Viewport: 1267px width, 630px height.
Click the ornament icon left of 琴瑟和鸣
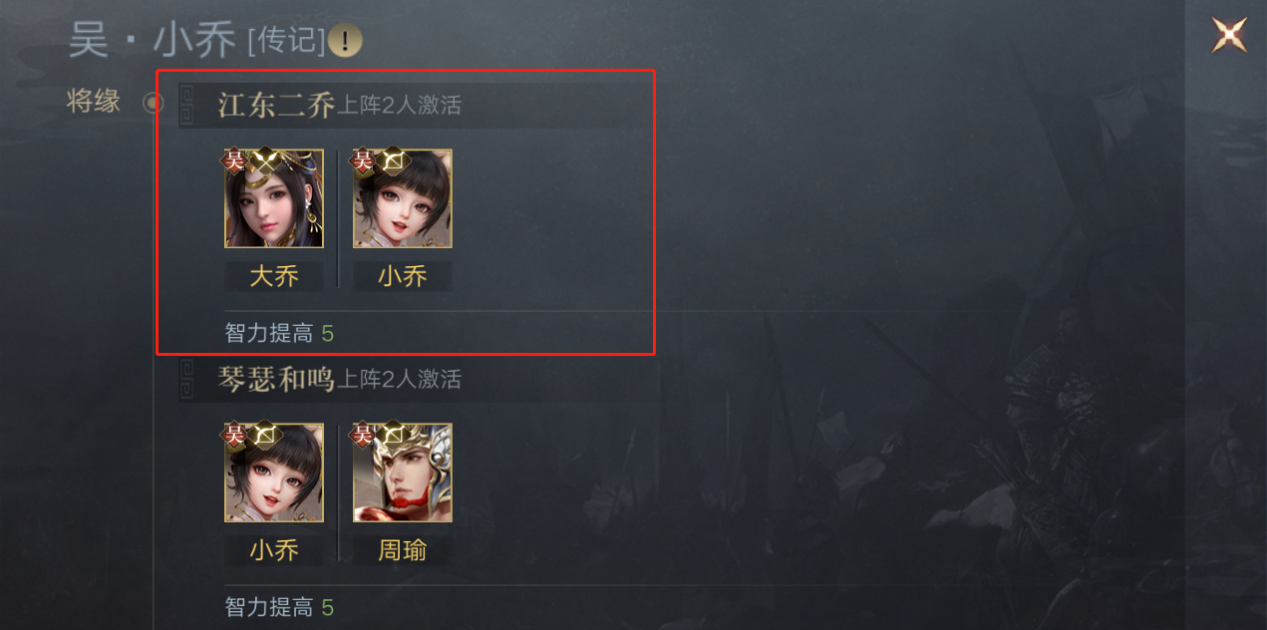(x=186, y=378)
